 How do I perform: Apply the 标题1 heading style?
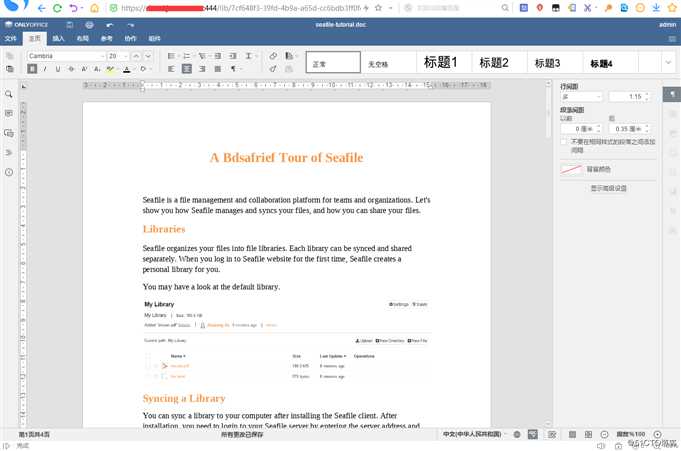pyautogui.click(x=443, y=62)
